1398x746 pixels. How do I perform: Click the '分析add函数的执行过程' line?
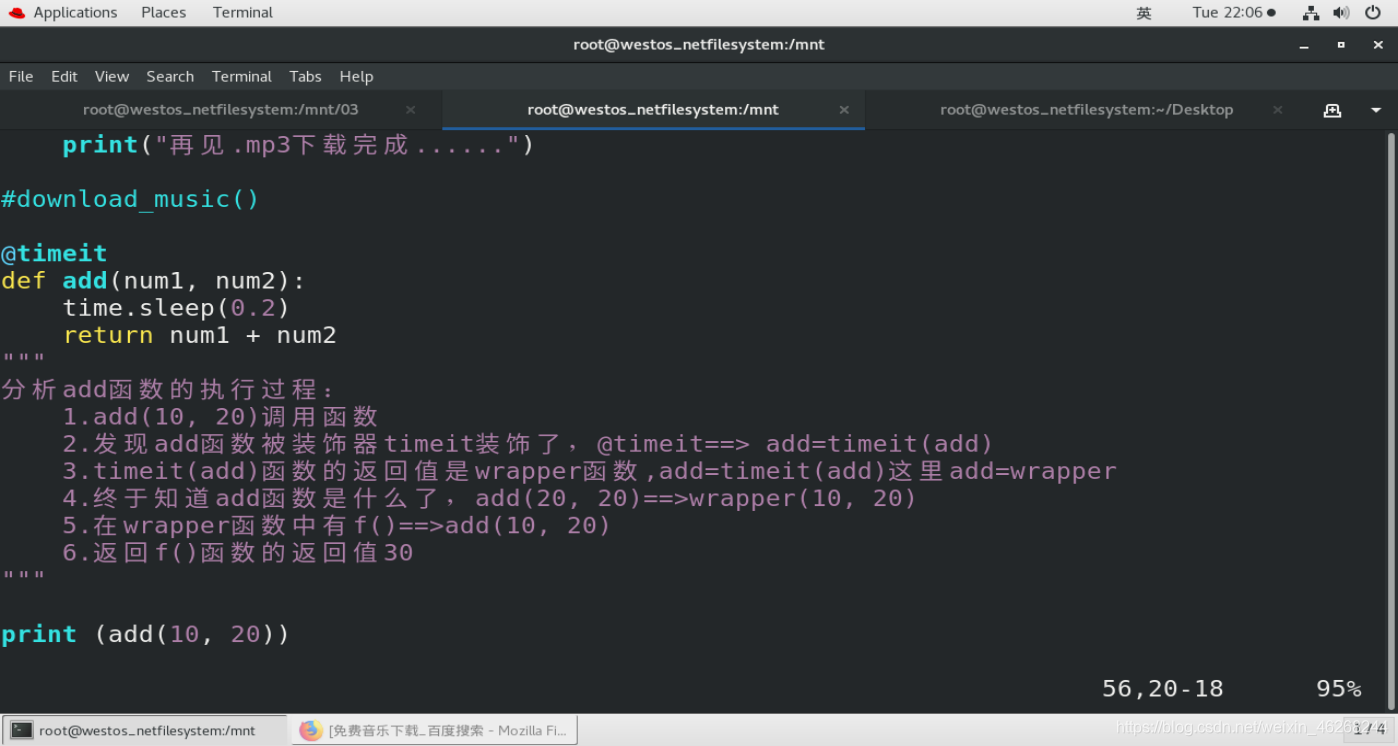pos(168,389)
